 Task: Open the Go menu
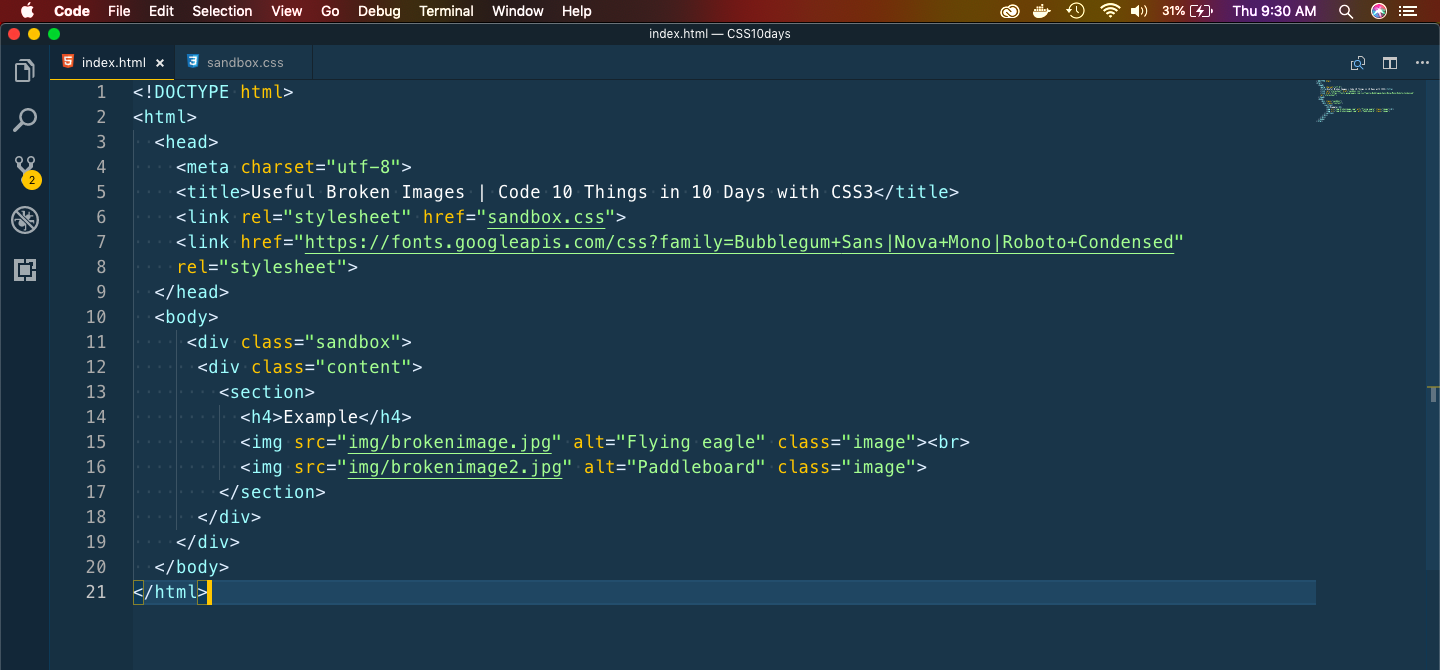point(330,11)
